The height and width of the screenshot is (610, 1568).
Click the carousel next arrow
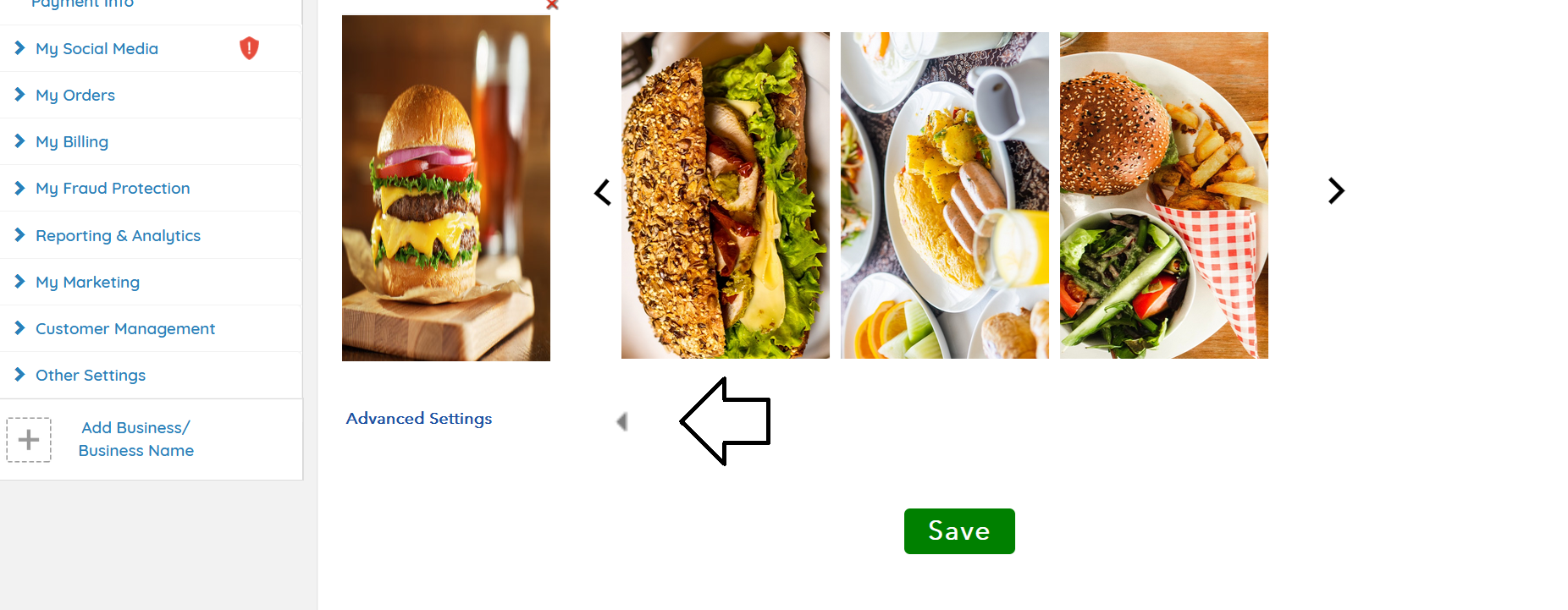1336,190
